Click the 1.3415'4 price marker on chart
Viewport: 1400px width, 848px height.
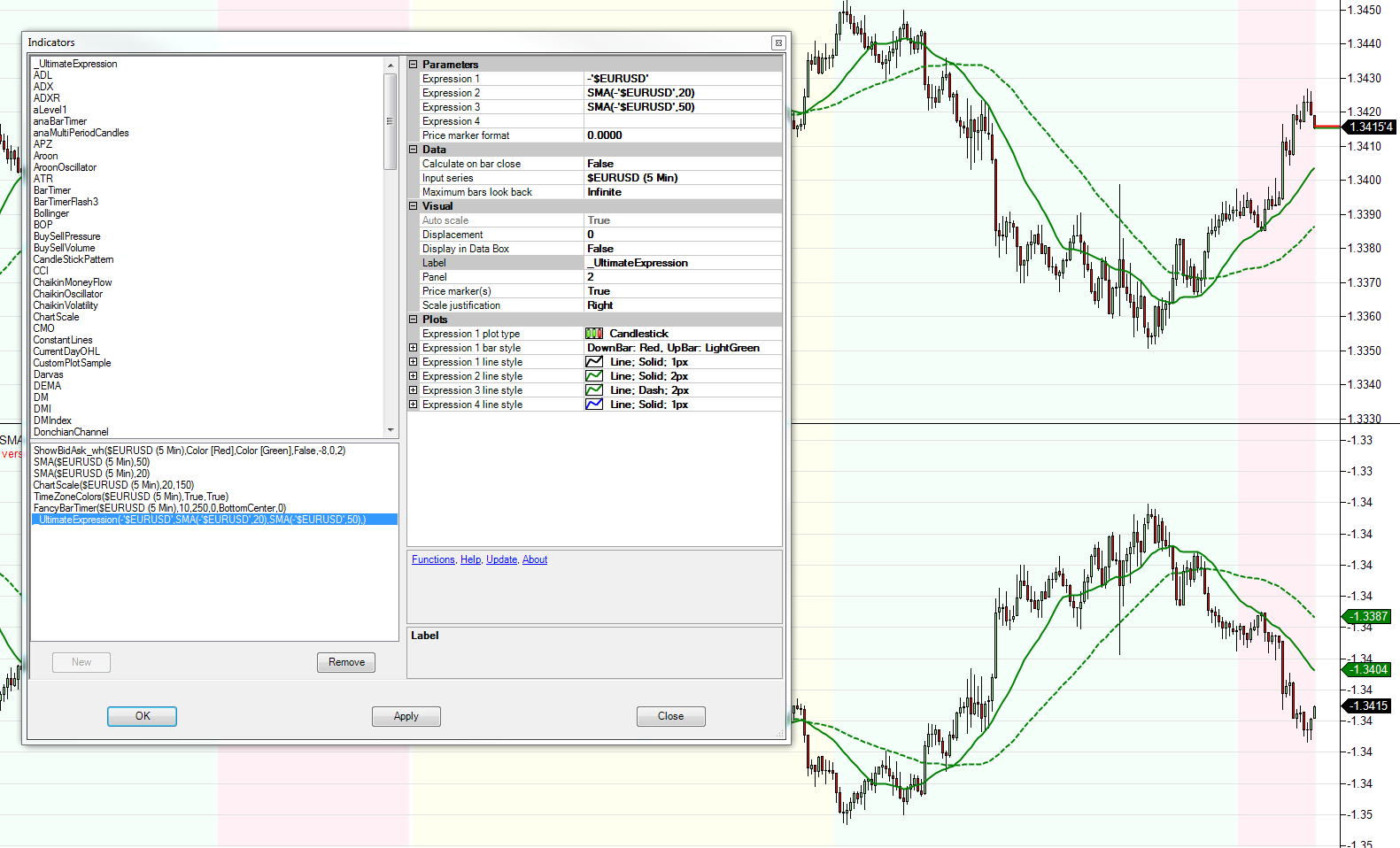coord(1370,127)
